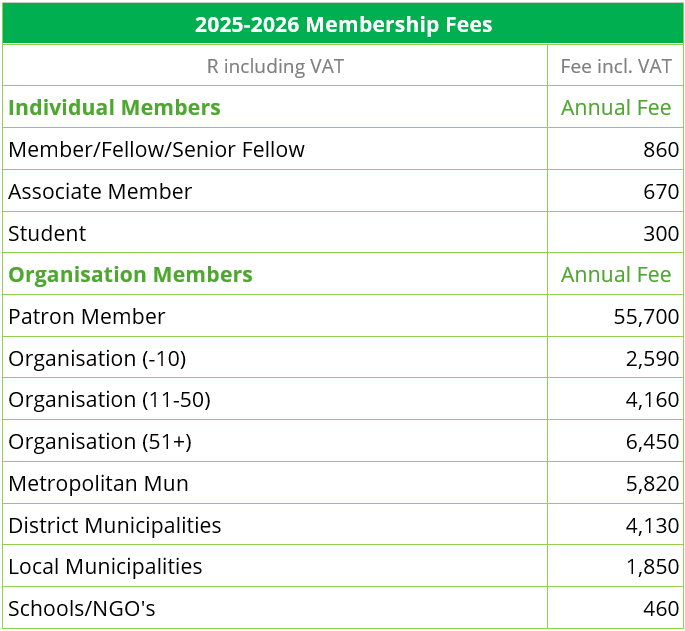The width and height of the screenshot is (685, 631).
Task: Click the District Municipalities row label
Action: [115, 526]
